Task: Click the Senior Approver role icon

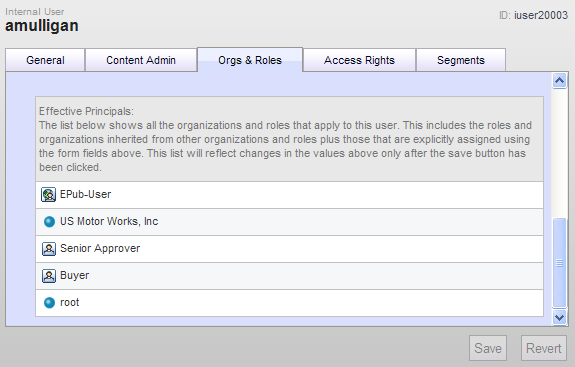Action: pos(48,249)
